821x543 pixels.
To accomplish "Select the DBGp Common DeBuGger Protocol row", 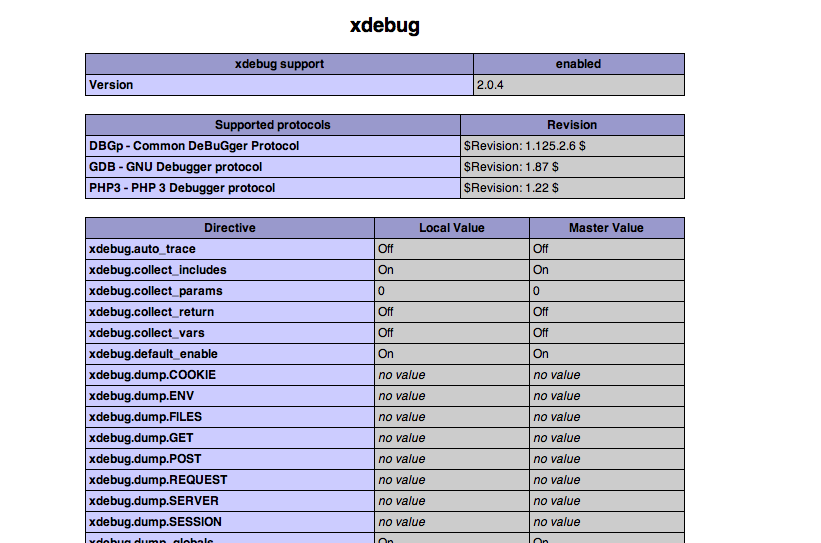I will coord(385,146).
